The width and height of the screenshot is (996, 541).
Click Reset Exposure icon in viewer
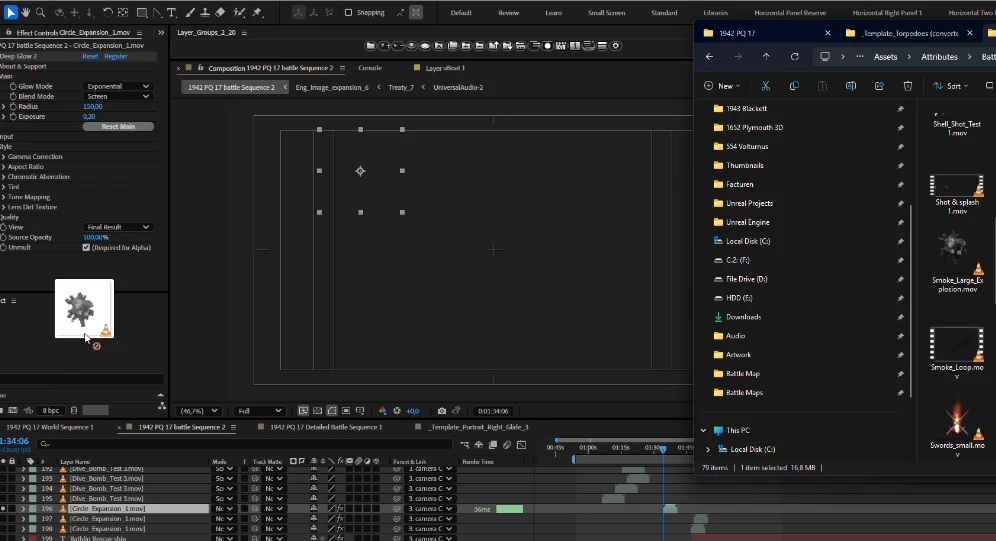coord(397,411)
